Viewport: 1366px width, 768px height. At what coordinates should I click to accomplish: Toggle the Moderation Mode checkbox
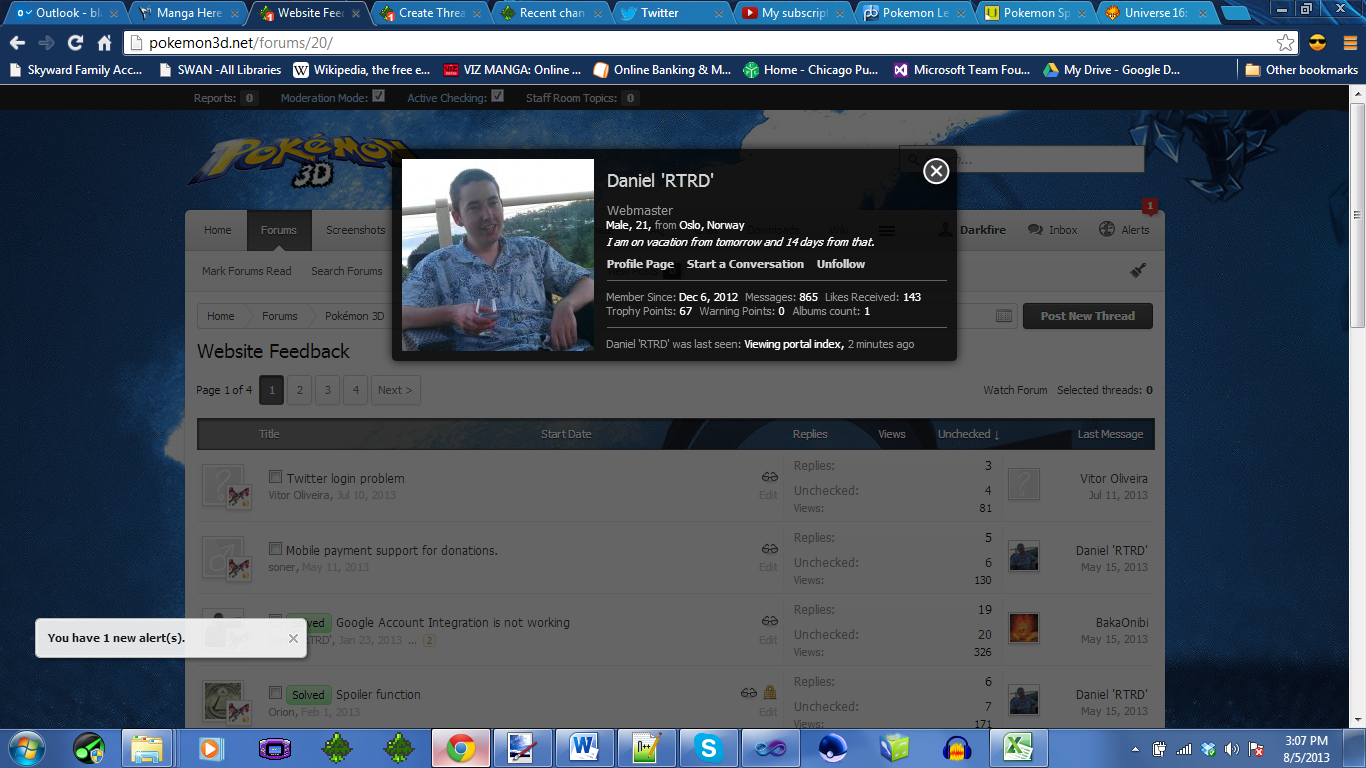(x=378, y=97)
